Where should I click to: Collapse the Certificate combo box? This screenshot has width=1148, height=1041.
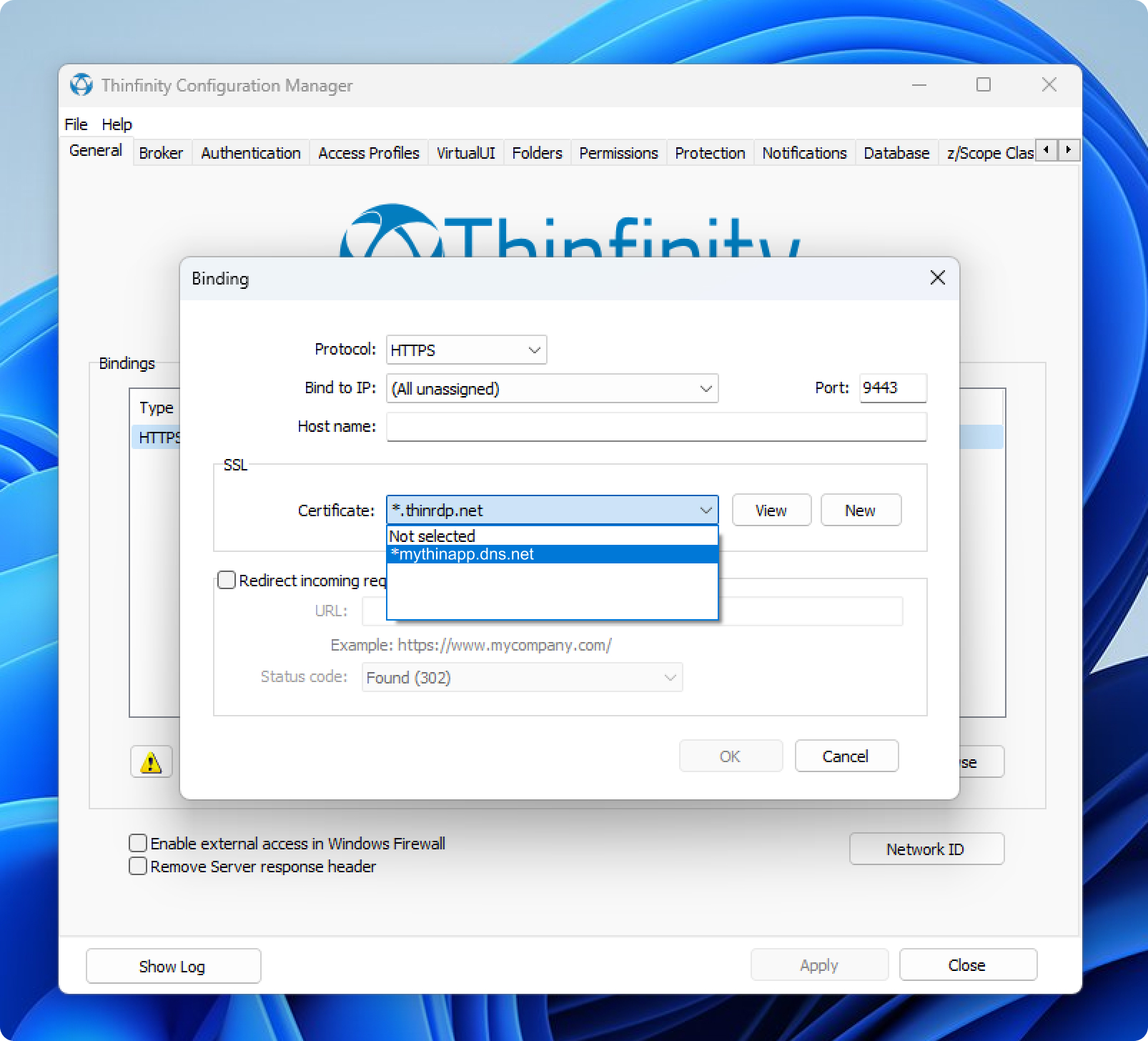(552, 510)
